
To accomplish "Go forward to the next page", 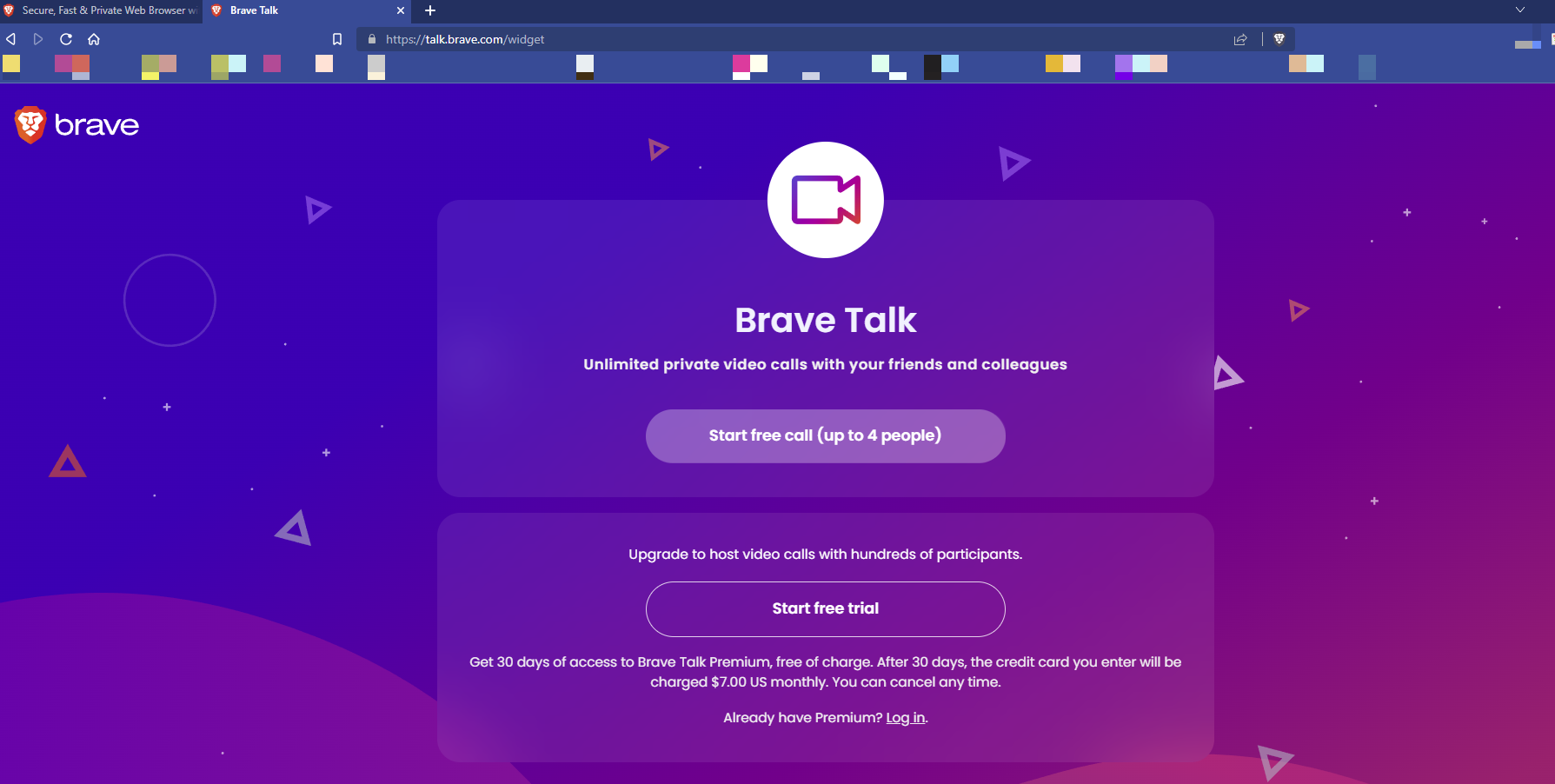I will (x=38, y=39).
